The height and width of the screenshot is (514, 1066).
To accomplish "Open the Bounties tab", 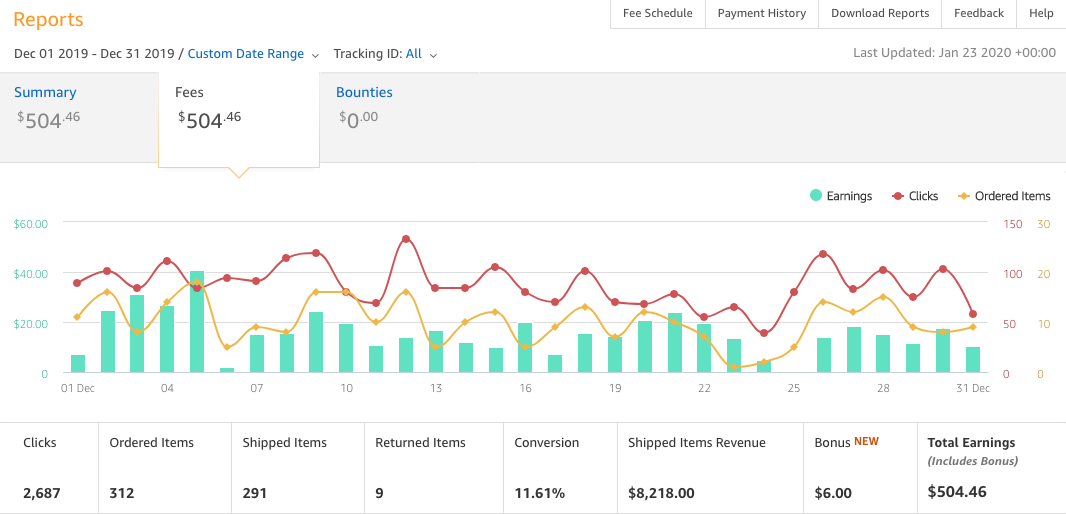I will pyautogui.click(x=364, y=92).
